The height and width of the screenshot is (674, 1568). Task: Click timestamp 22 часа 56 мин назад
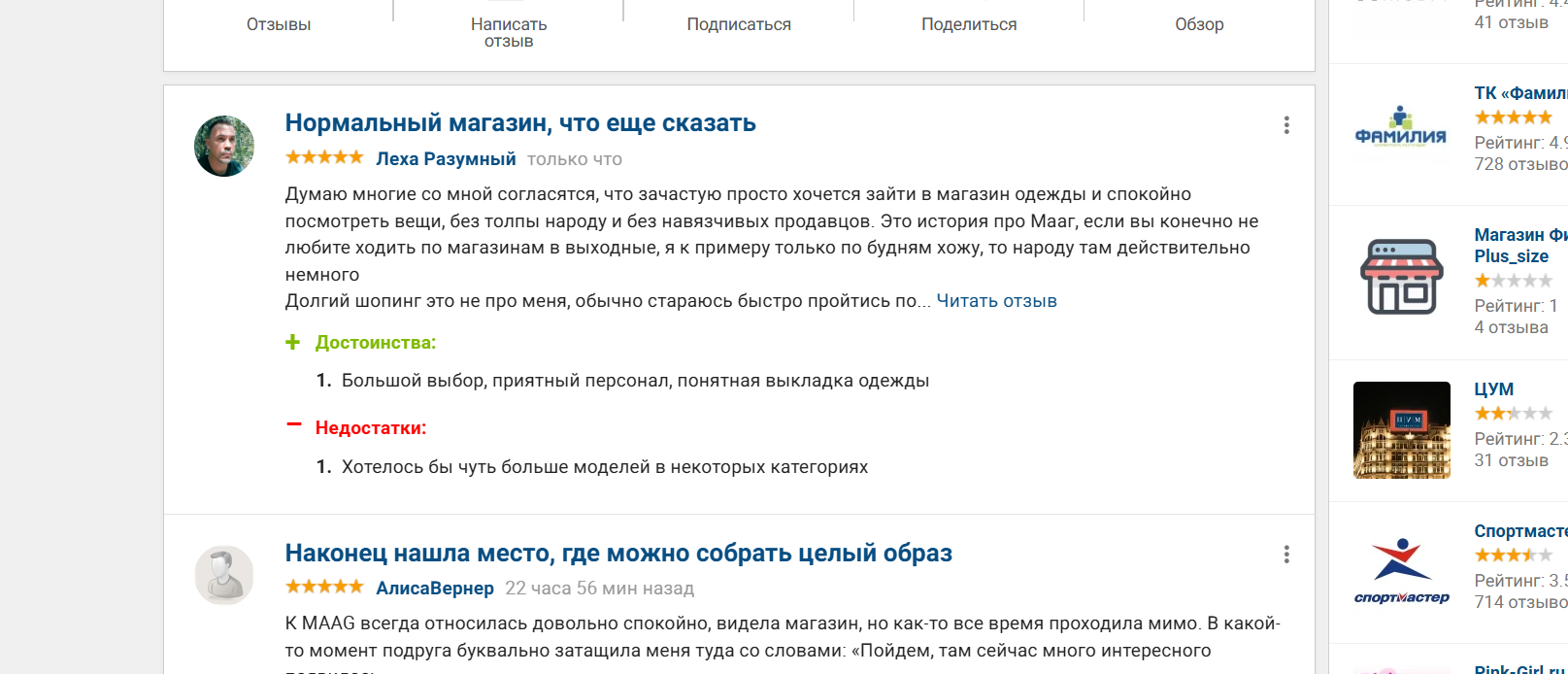pos(600,589)
